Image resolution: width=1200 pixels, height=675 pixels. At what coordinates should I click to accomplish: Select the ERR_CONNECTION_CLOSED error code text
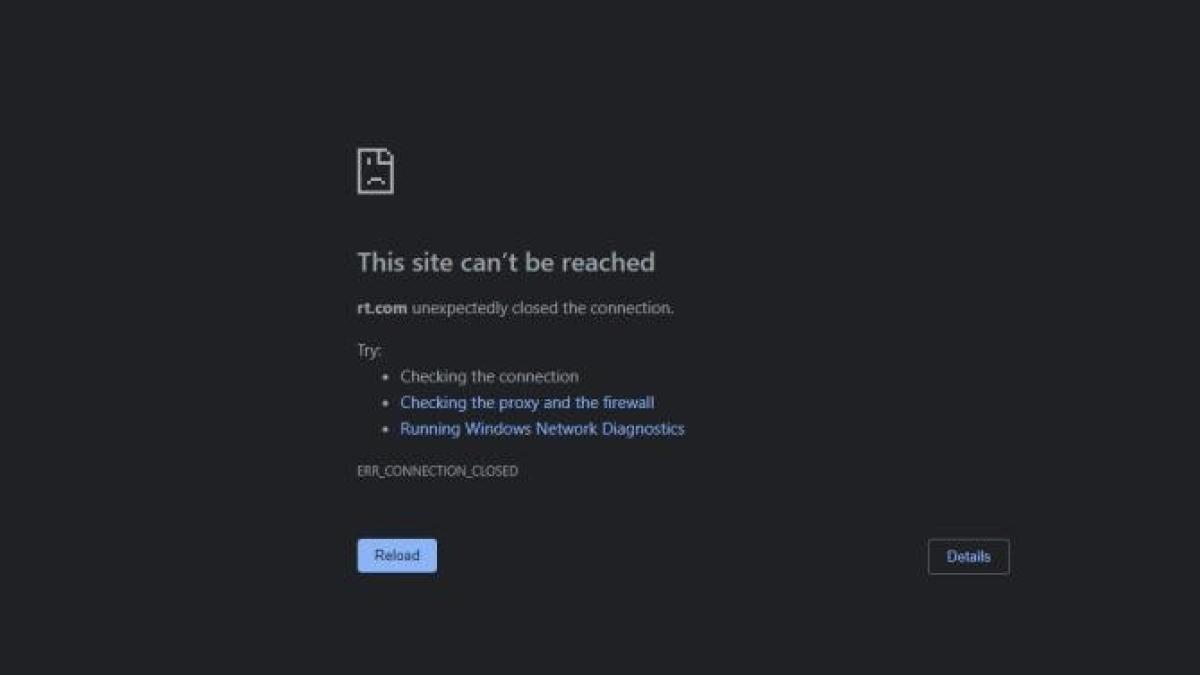tap(437, 471)
